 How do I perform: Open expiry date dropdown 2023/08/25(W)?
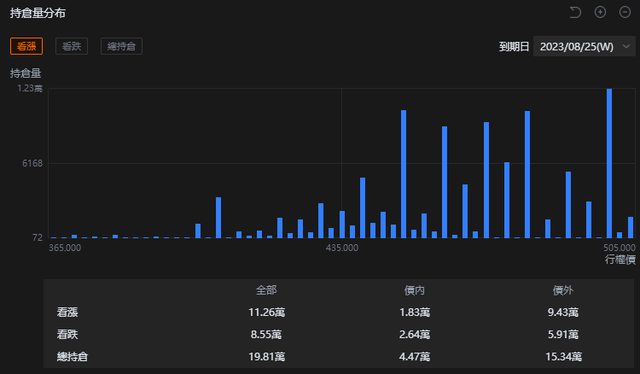tap(584, 47)
